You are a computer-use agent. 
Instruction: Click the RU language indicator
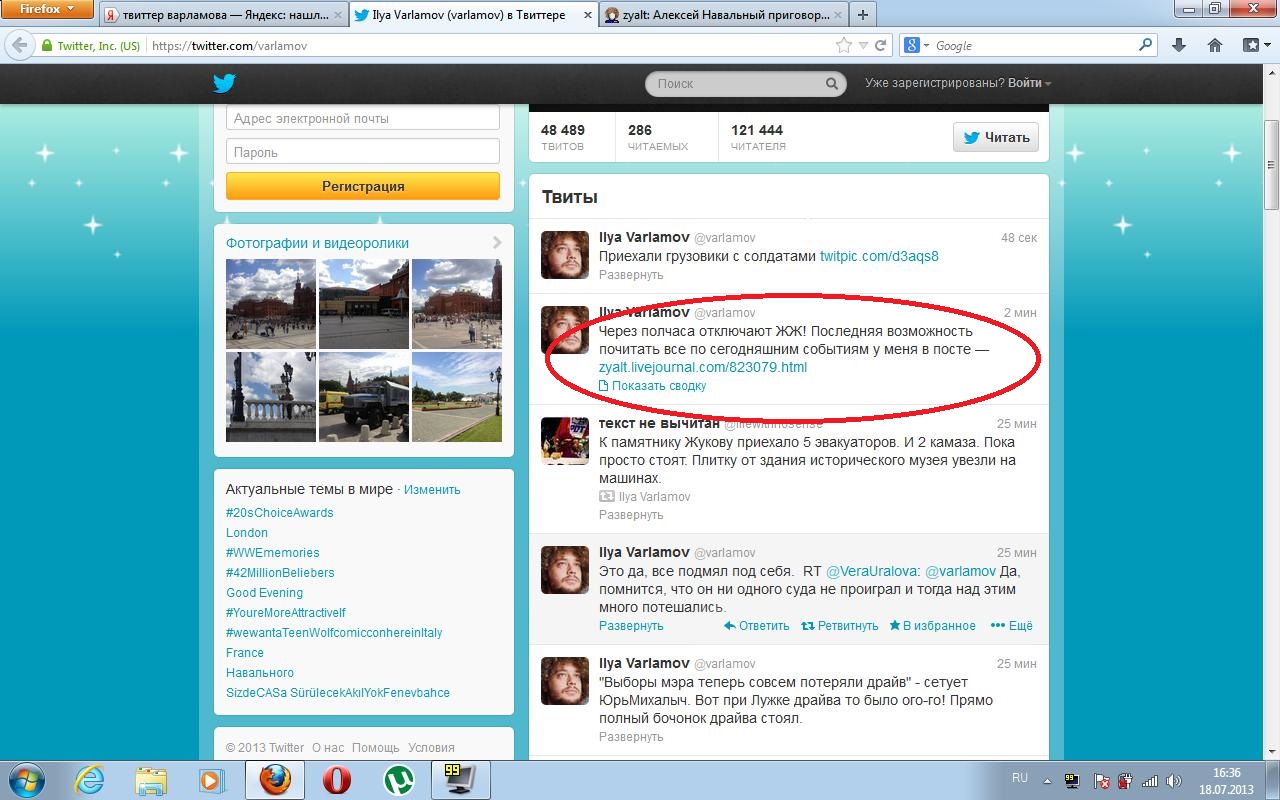pyautogui.click(x=1020, y=778)
